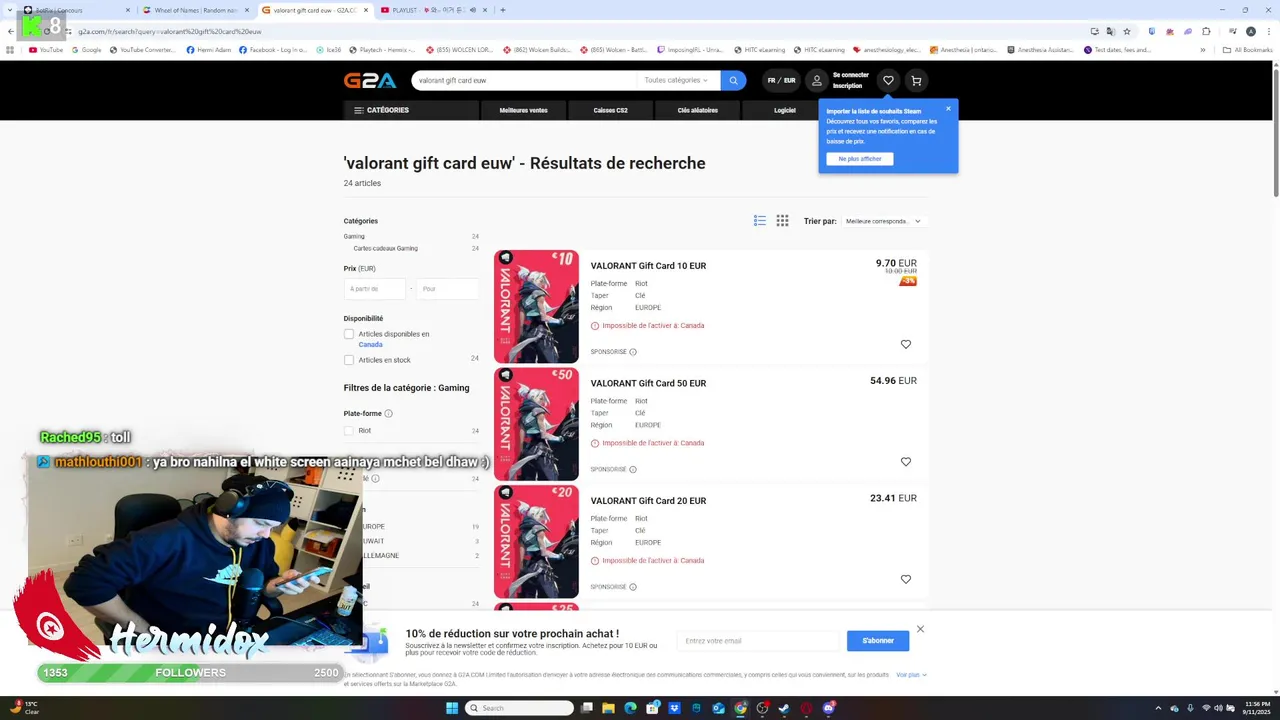Image resolution: width=1280 pixels, height=720 pixels.
Task: Close the newsletter discount banner
Action: tap(920, 629)
